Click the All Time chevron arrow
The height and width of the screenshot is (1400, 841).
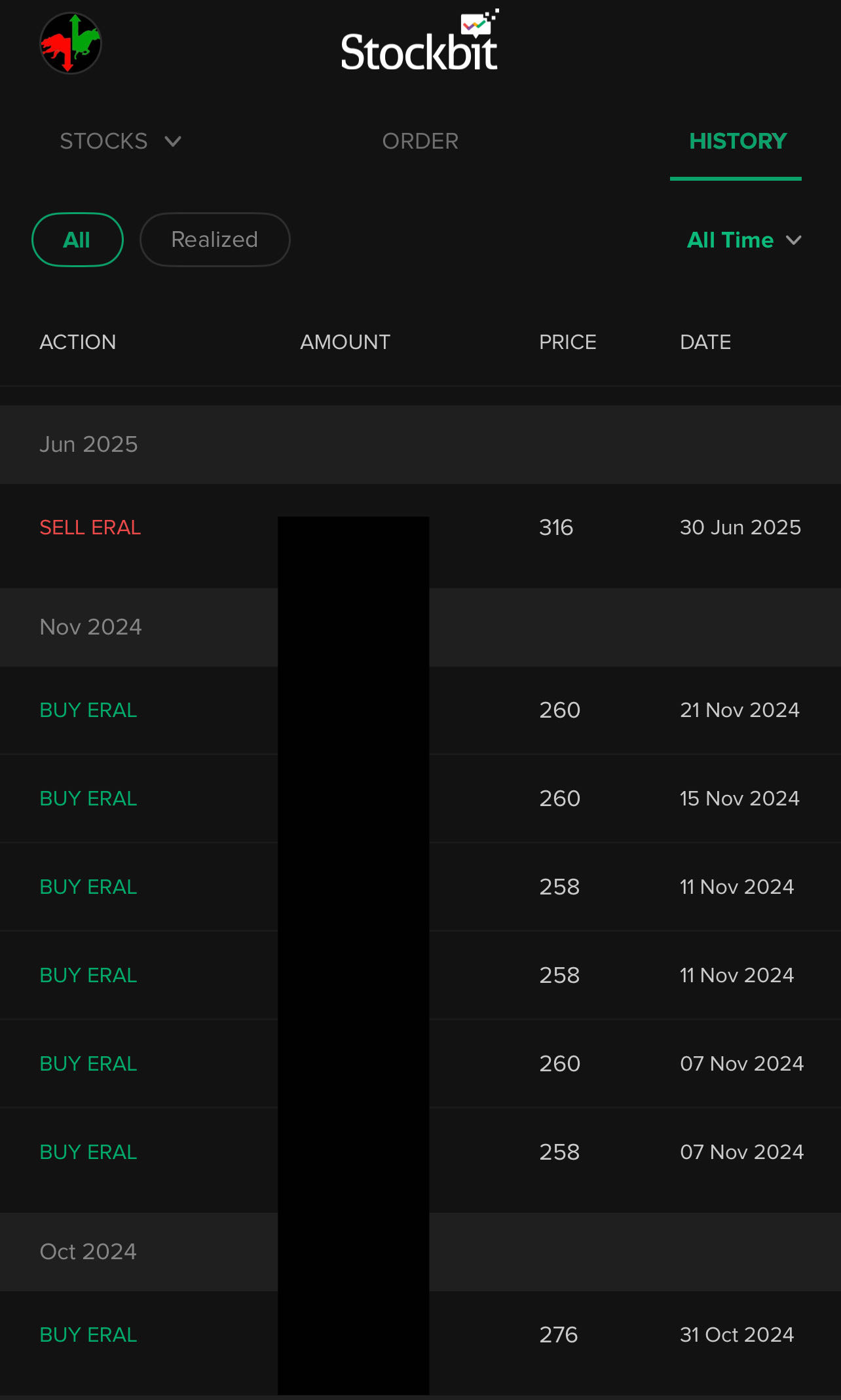pyautogui.click(x=794, y=240)
